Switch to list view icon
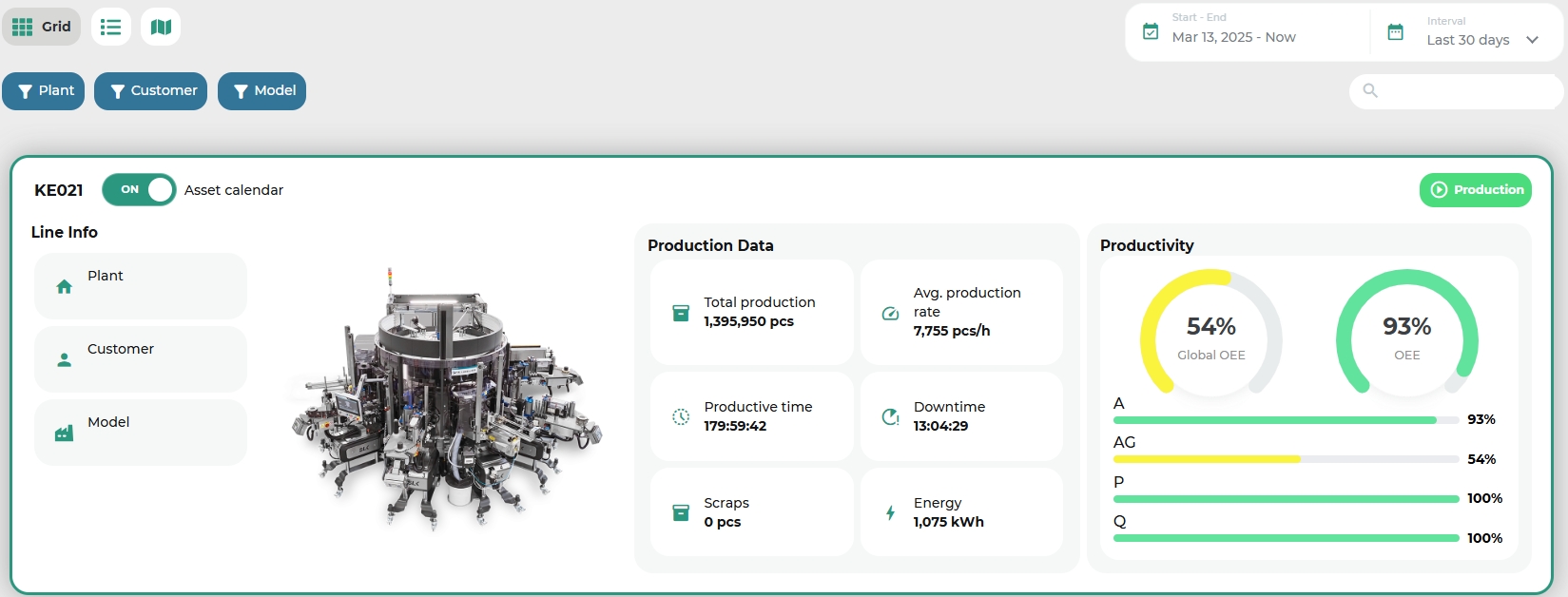The width and height of the screenshot is (1568, 597). coord(111,27)
